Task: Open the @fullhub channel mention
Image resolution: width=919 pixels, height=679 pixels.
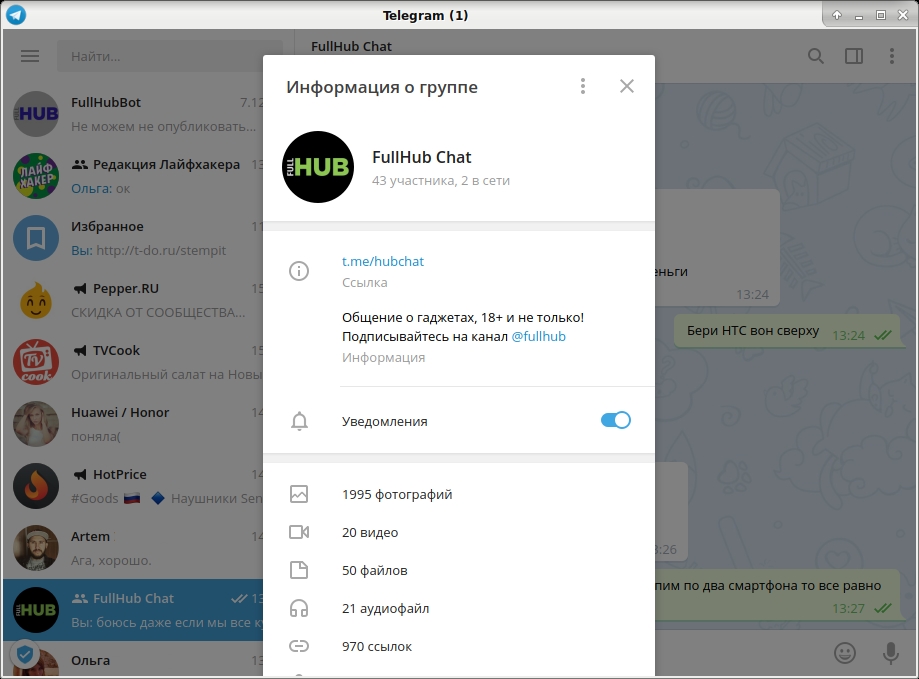Action: 539,336
